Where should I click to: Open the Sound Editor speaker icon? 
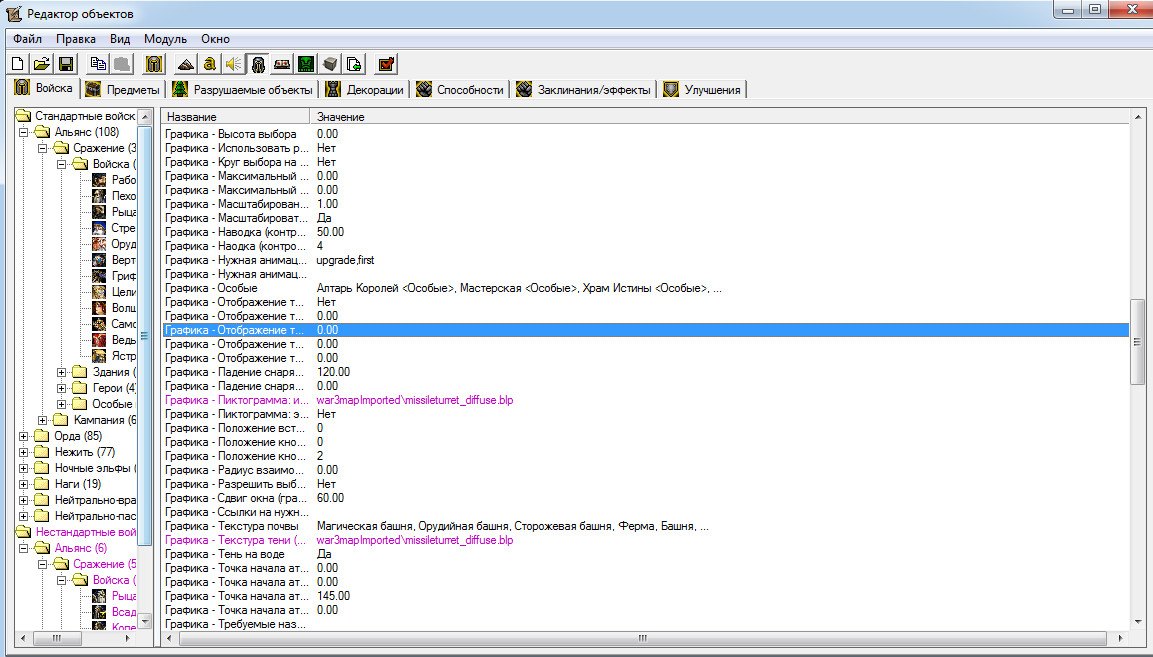tap(234, 64)
